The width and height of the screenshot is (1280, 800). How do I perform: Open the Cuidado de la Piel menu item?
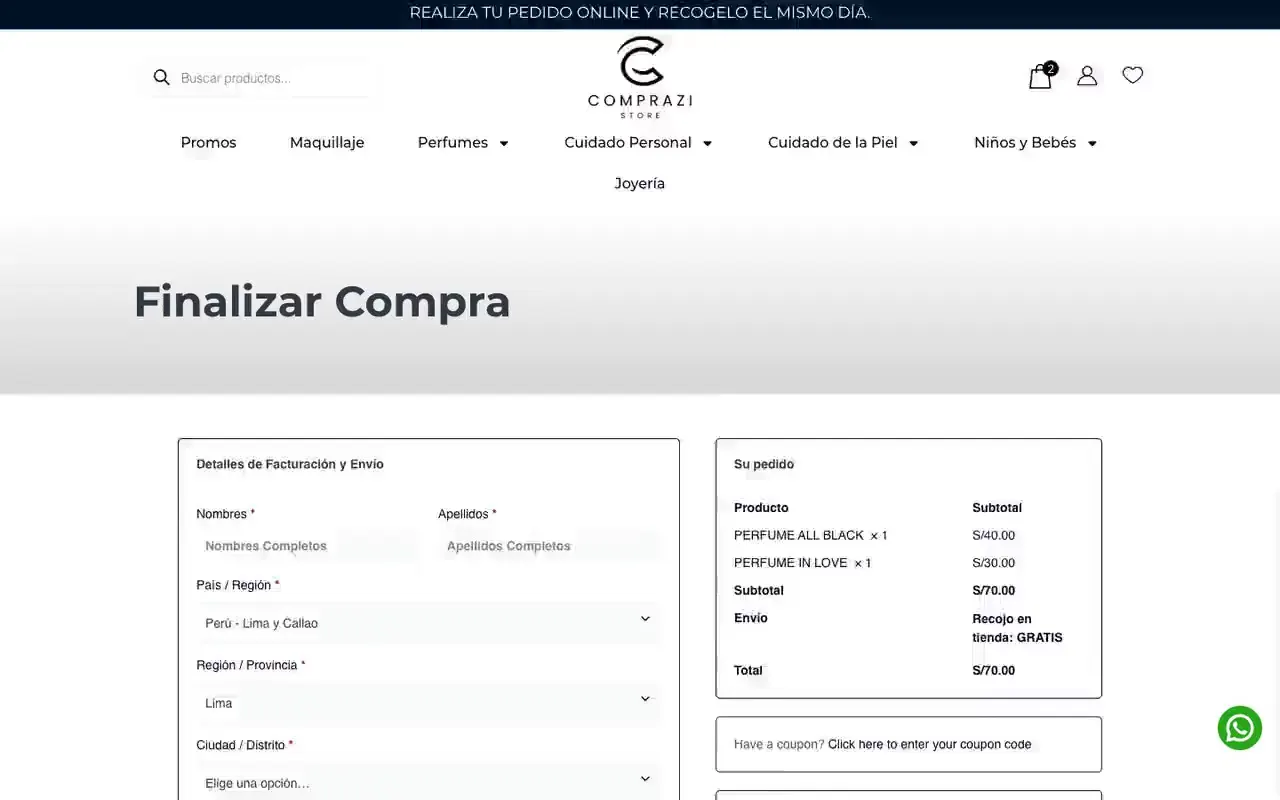click(x=833, y=142)
